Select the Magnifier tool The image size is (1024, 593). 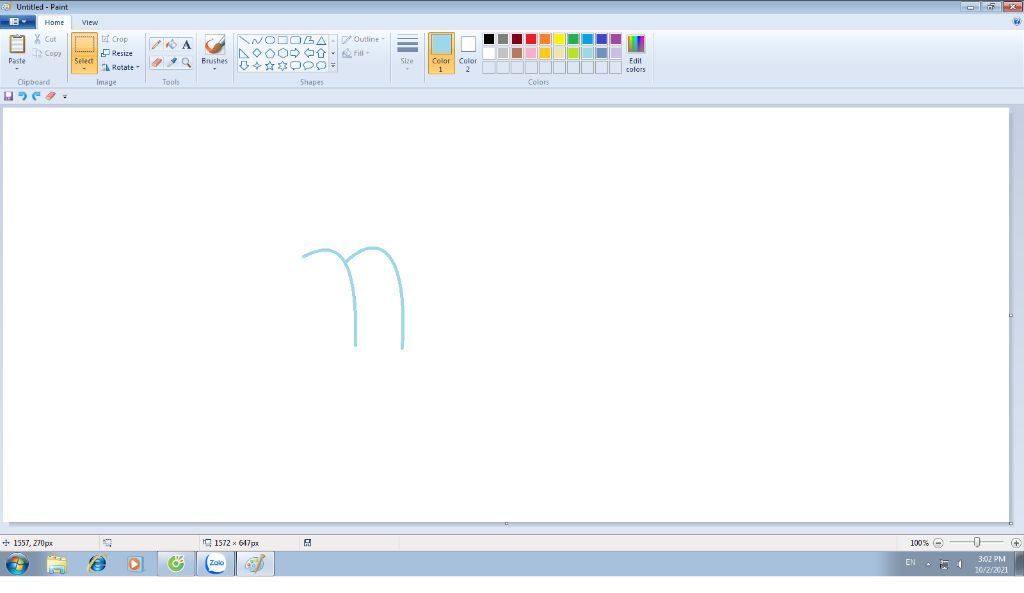pyautogui.click(x=186, y=63)
